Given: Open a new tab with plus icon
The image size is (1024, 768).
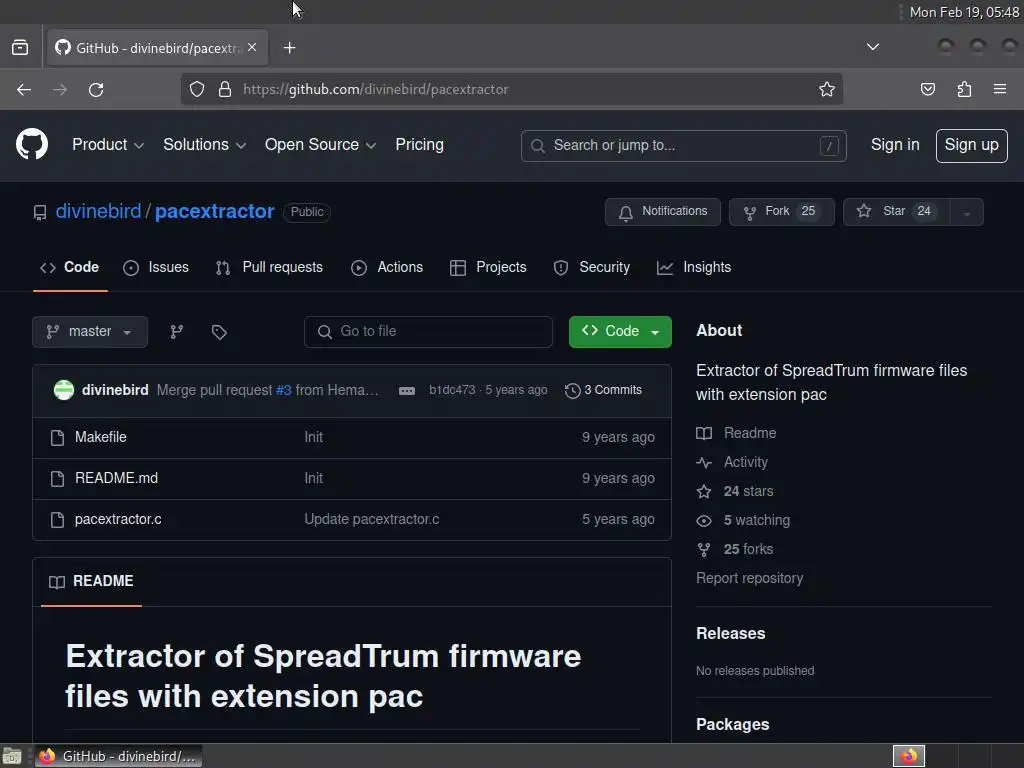Looking at the screenshot, I should tap(289, 48).
